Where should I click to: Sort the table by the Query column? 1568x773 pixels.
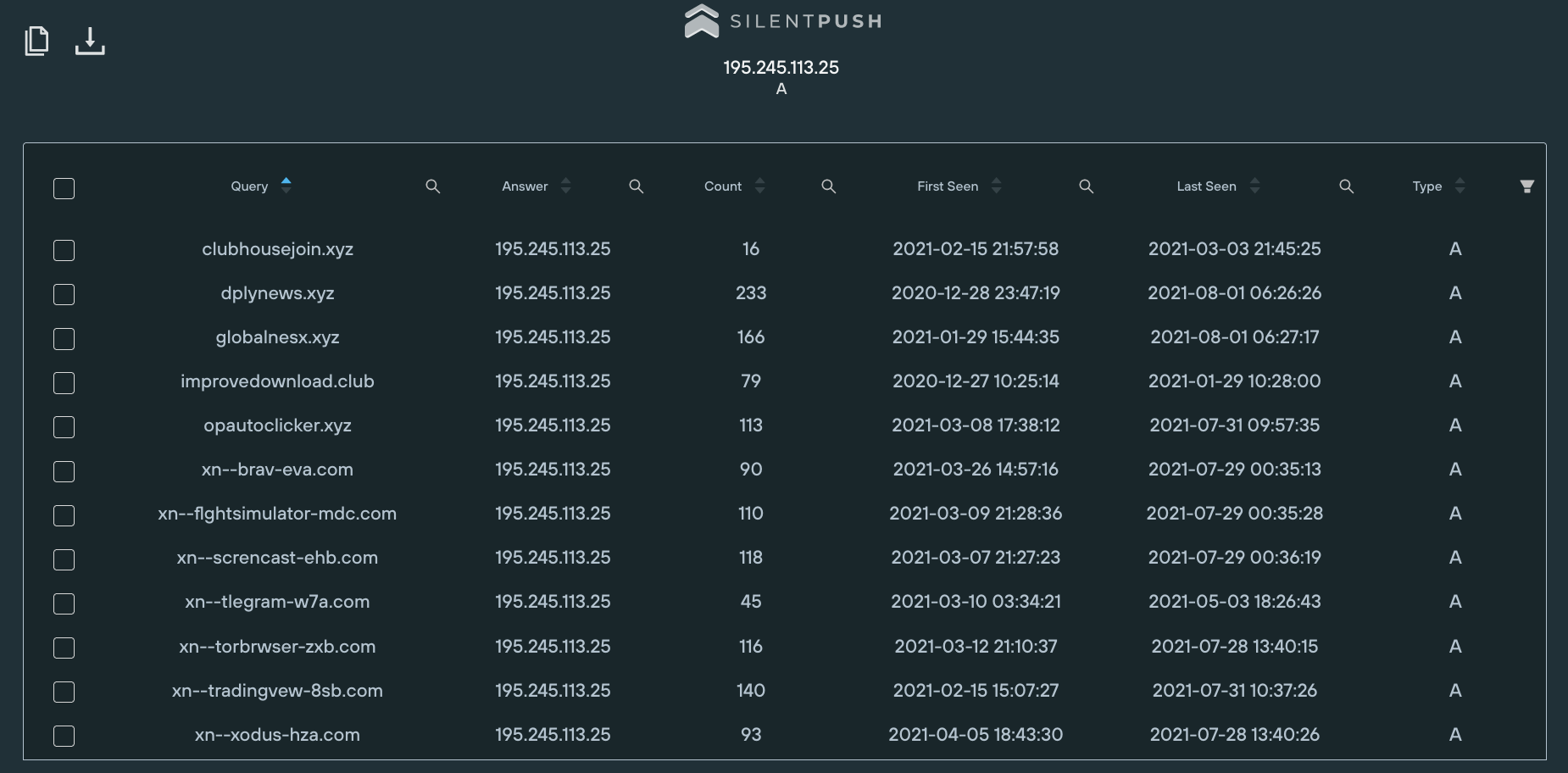click(286, 186)
